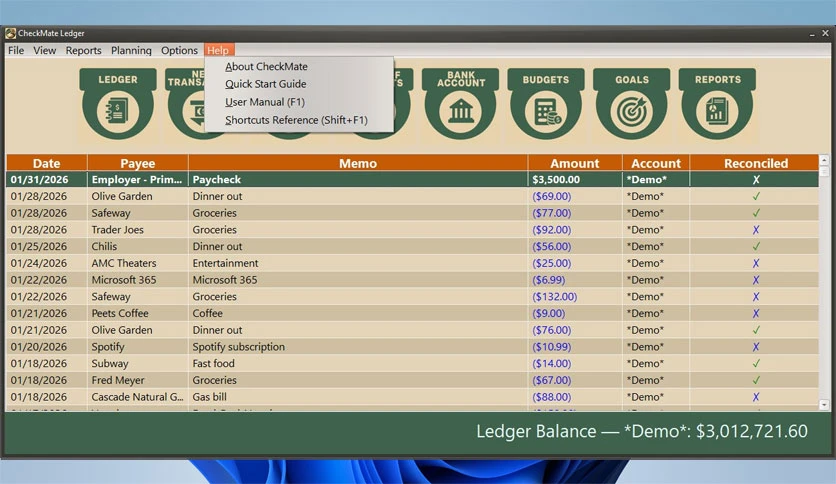Click the table scrollbar up arrow
836x484 pixels.
(x=824, y=160)
